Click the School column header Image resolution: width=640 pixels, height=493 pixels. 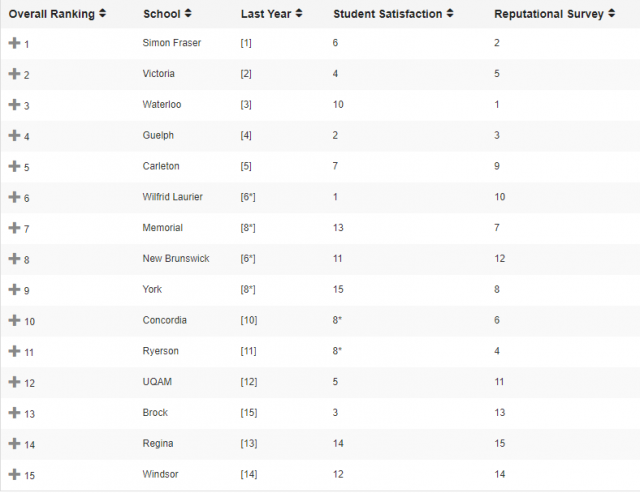coord(162,14)
